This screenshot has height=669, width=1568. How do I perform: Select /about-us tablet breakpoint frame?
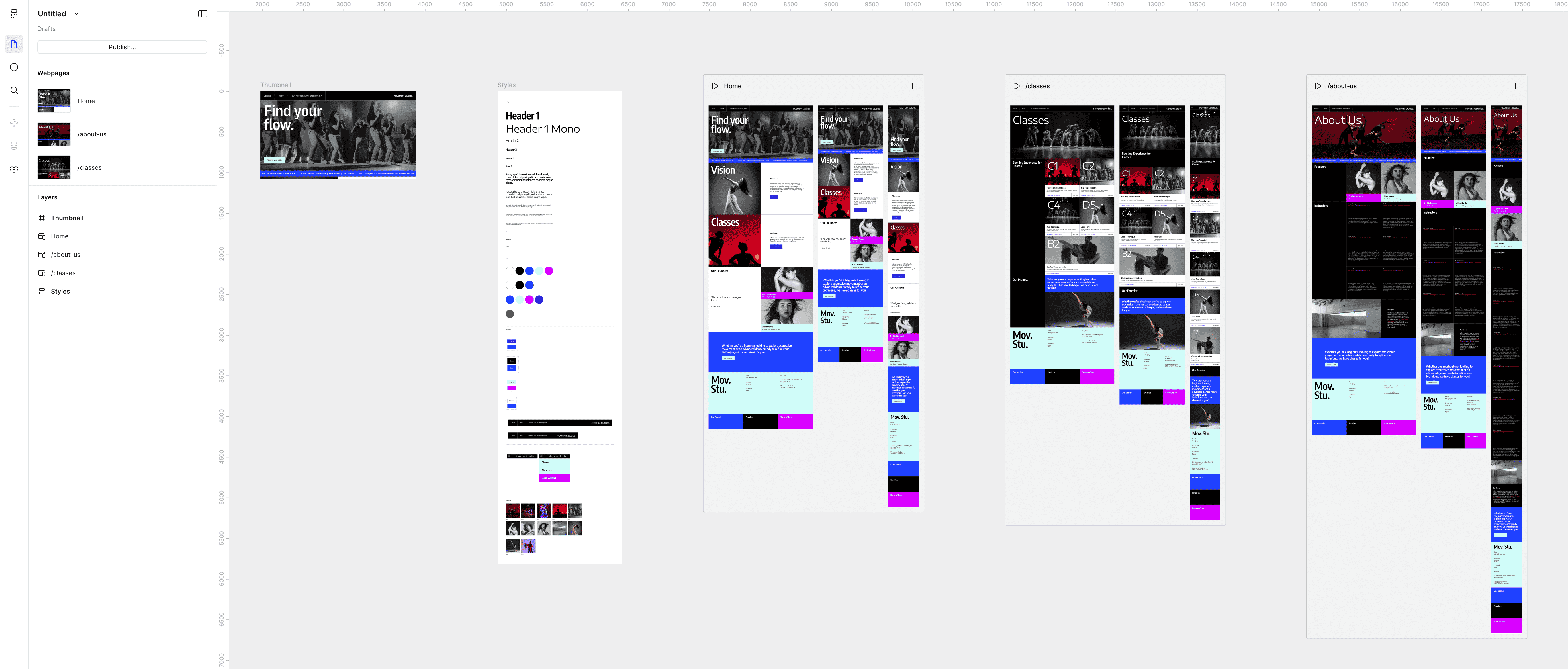1454,277
